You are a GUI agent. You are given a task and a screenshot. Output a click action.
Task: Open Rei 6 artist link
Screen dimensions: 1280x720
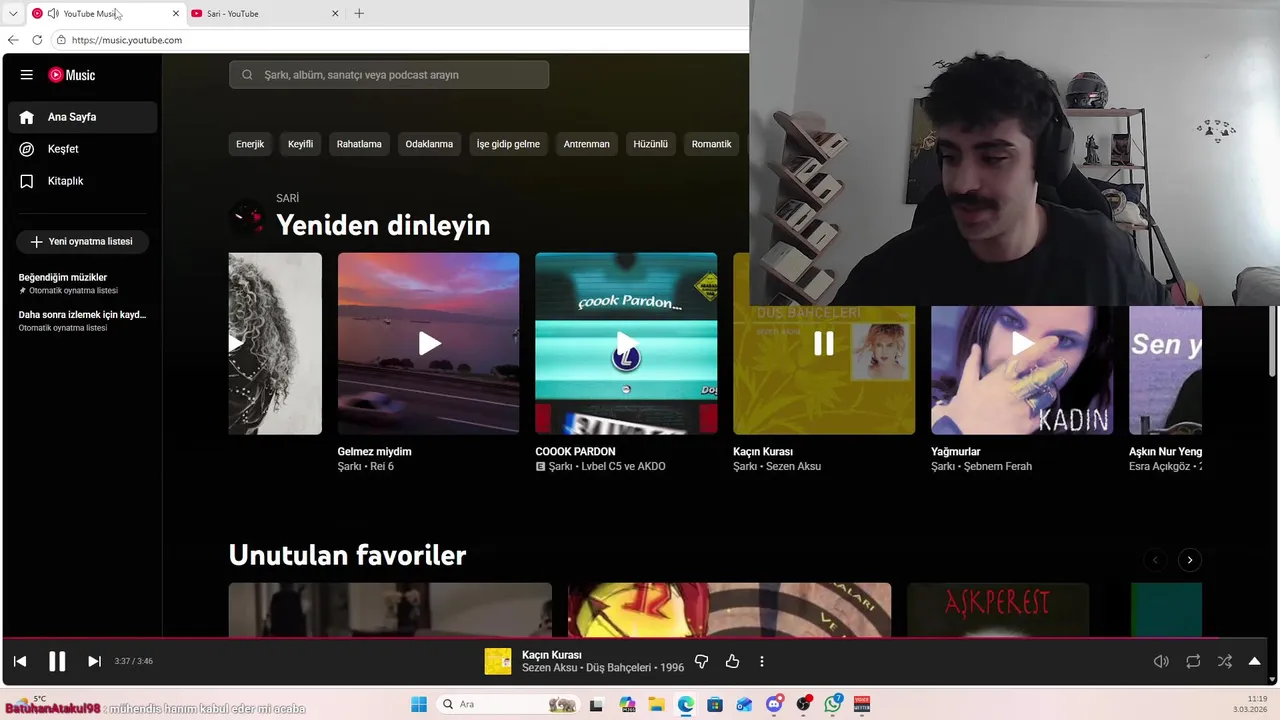(x=382, y=467)
